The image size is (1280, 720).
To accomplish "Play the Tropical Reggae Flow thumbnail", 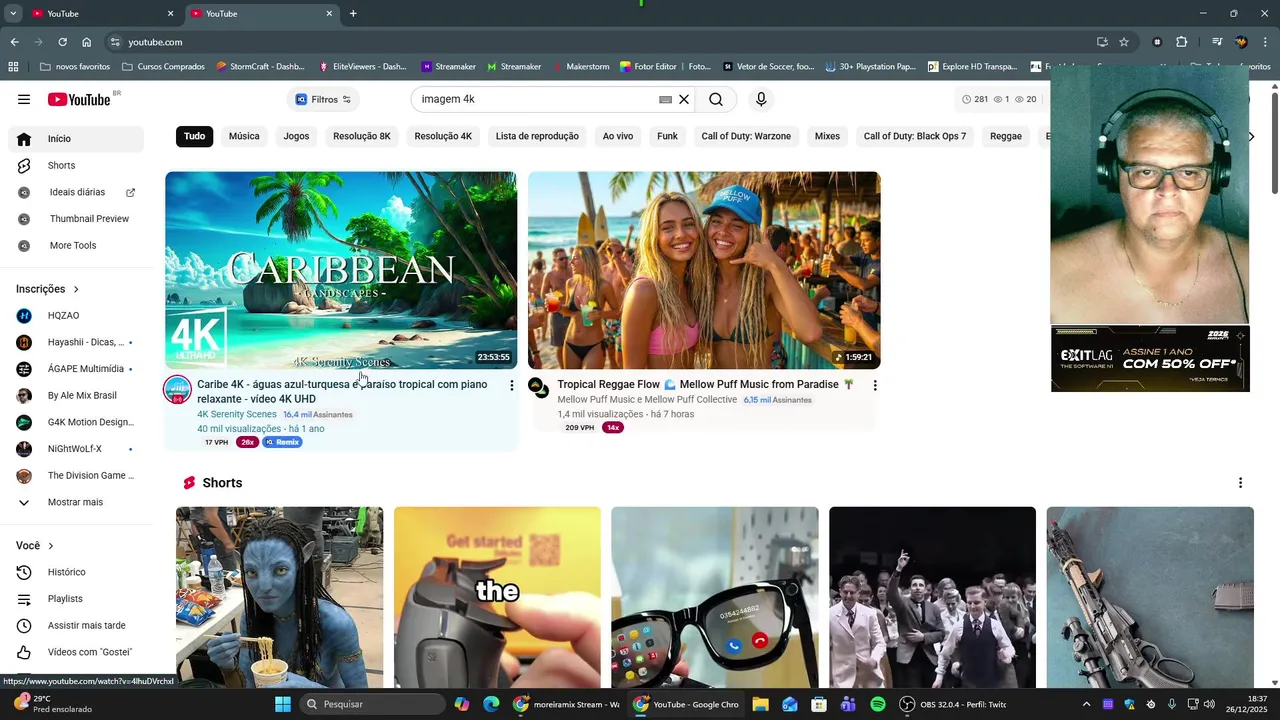I will [704, 270].
